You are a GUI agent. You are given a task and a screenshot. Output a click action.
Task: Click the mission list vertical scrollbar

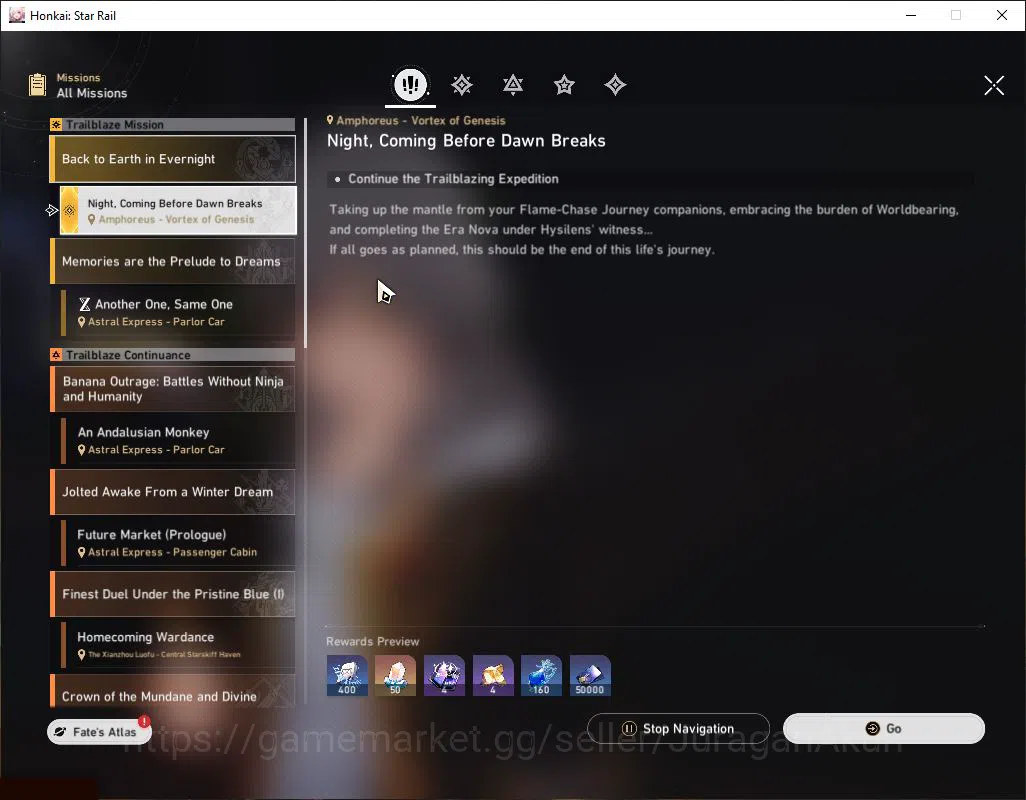pos(306,234)
